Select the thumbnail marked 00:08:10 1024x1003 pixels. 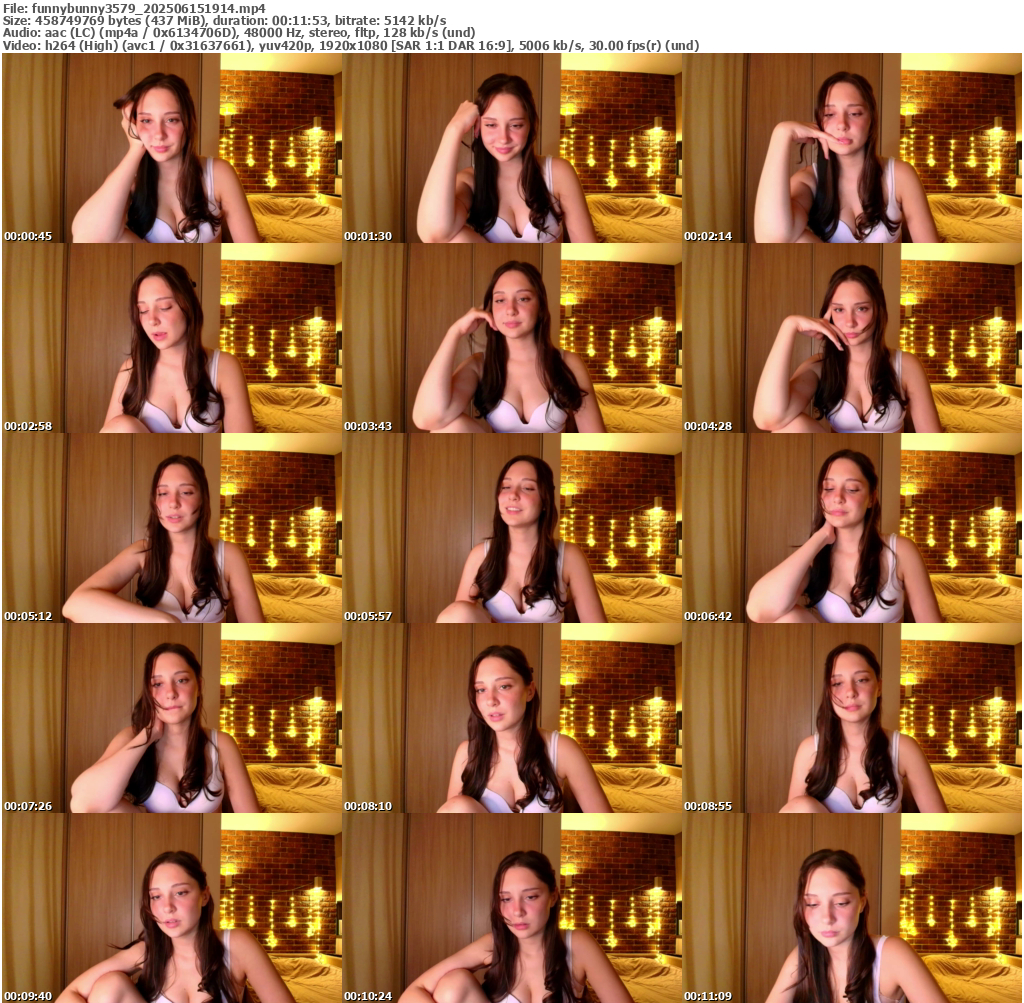pyautogui.click(x=511, y=718)
